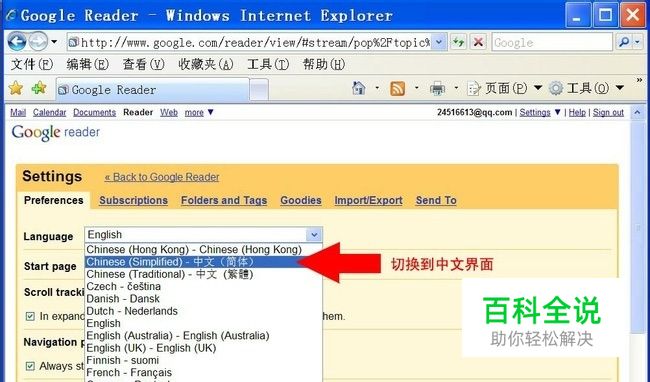The image size is (650, 382).
Task: Open the account Settings dropdown link
Action: point(540,112)
